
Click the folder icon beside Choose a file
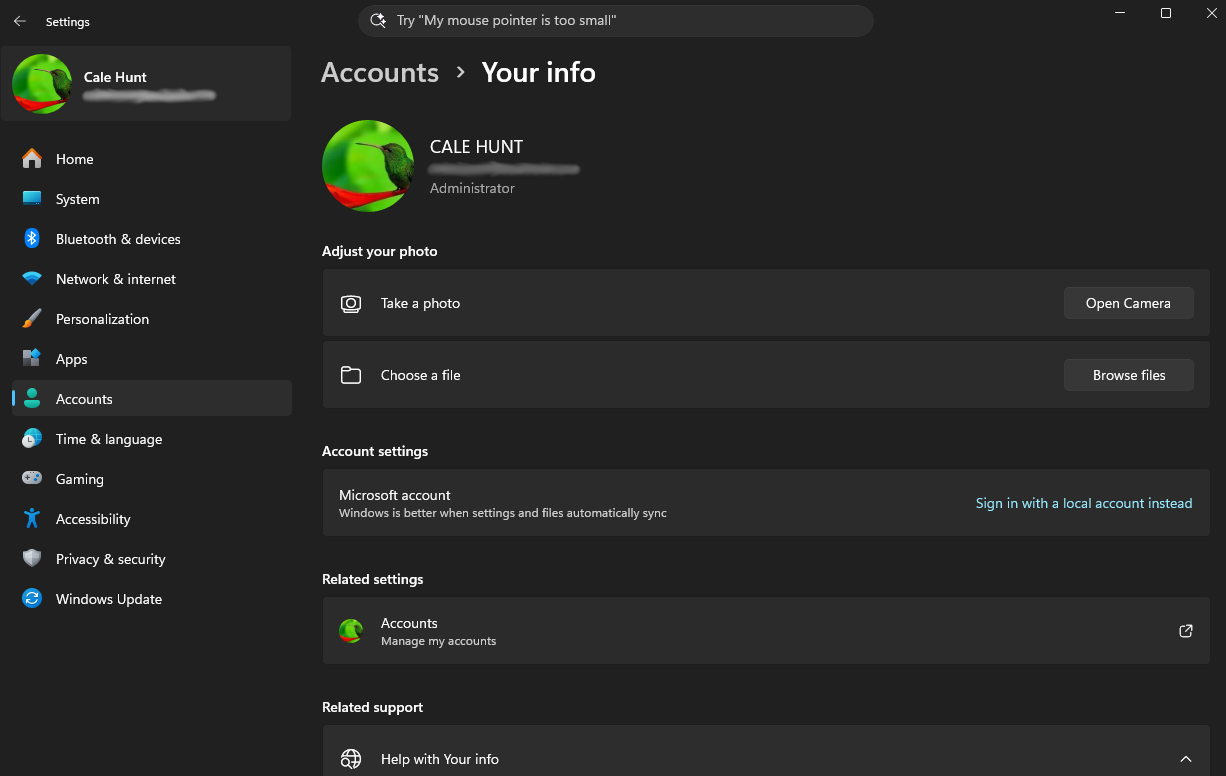[x=350, y=375]
